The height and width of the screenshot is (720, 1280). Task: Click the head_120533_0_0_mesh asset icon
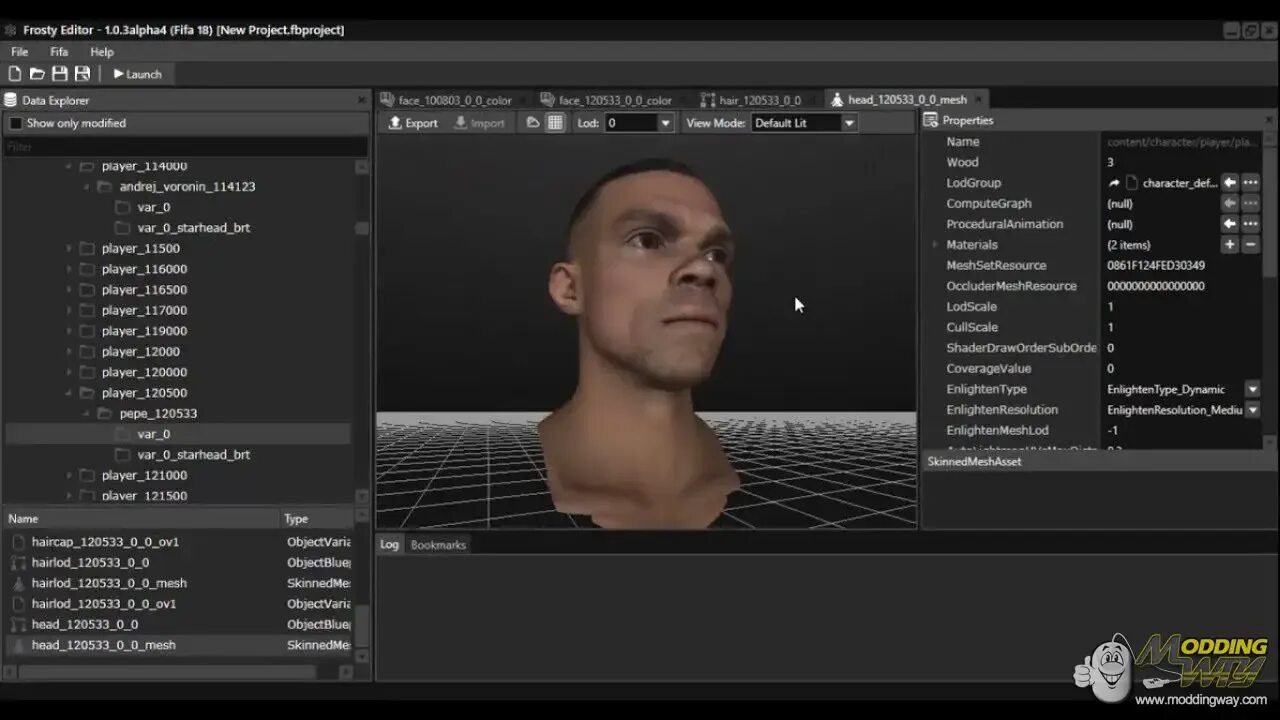pyautogui.click(x=18, y=645)
